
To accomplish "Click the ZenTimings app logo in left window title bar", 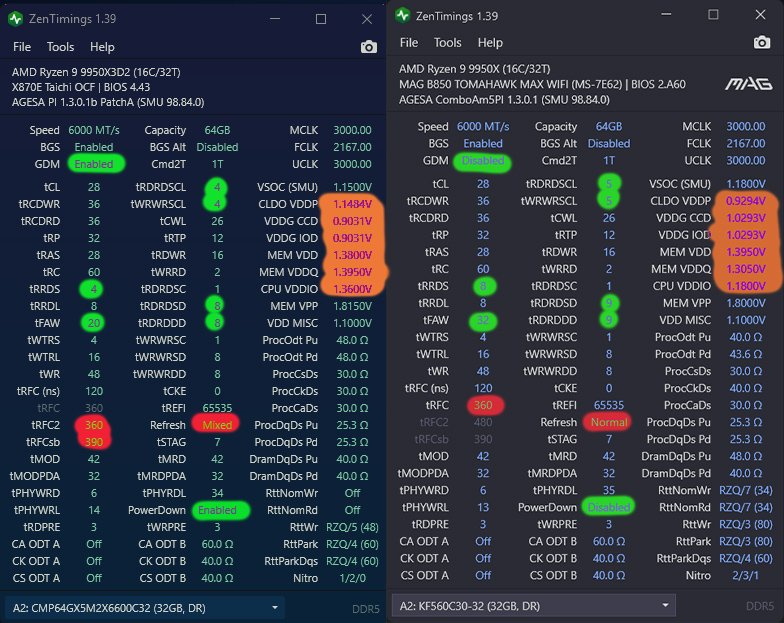I will 16,19.
